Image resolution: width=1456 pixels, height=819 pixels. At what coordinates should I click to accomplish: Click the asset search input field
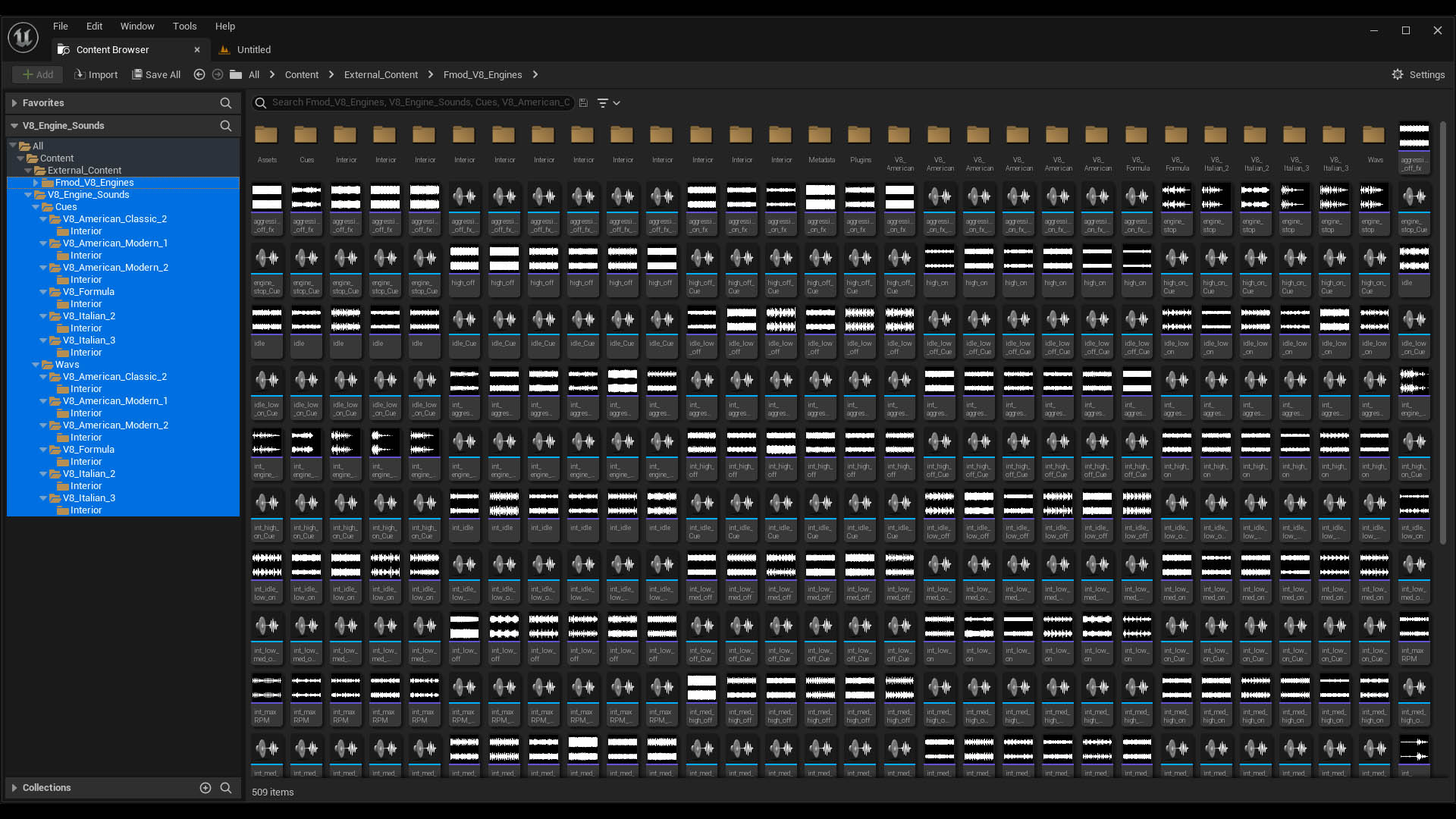point(421,102)
